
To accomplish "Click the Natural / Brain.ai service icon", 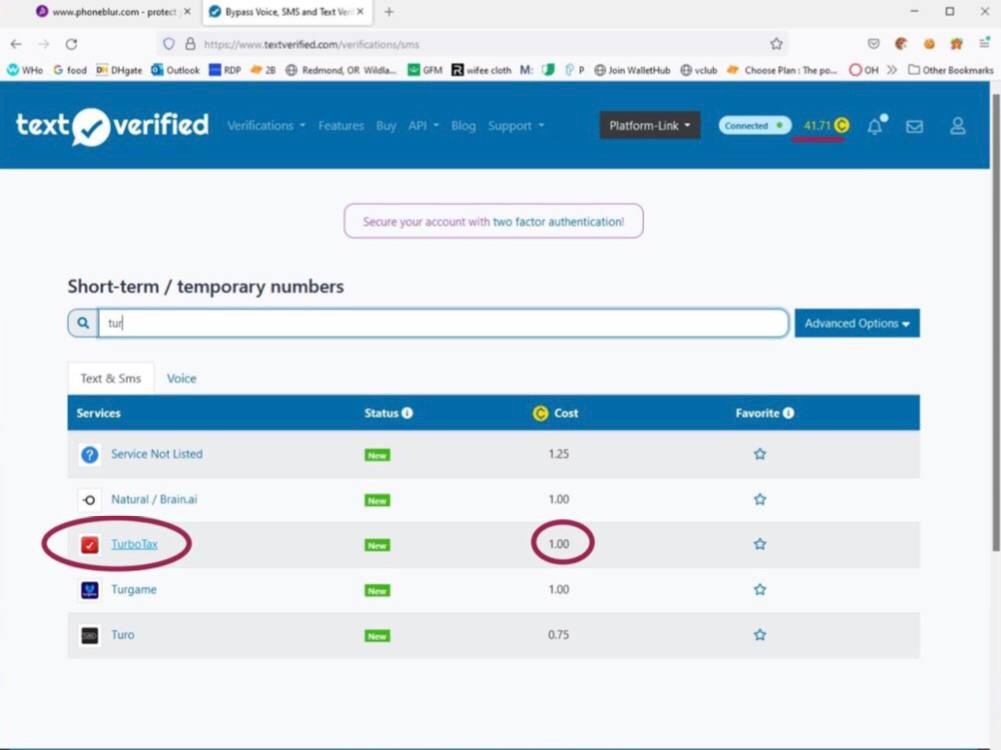I will coord(89,500).
